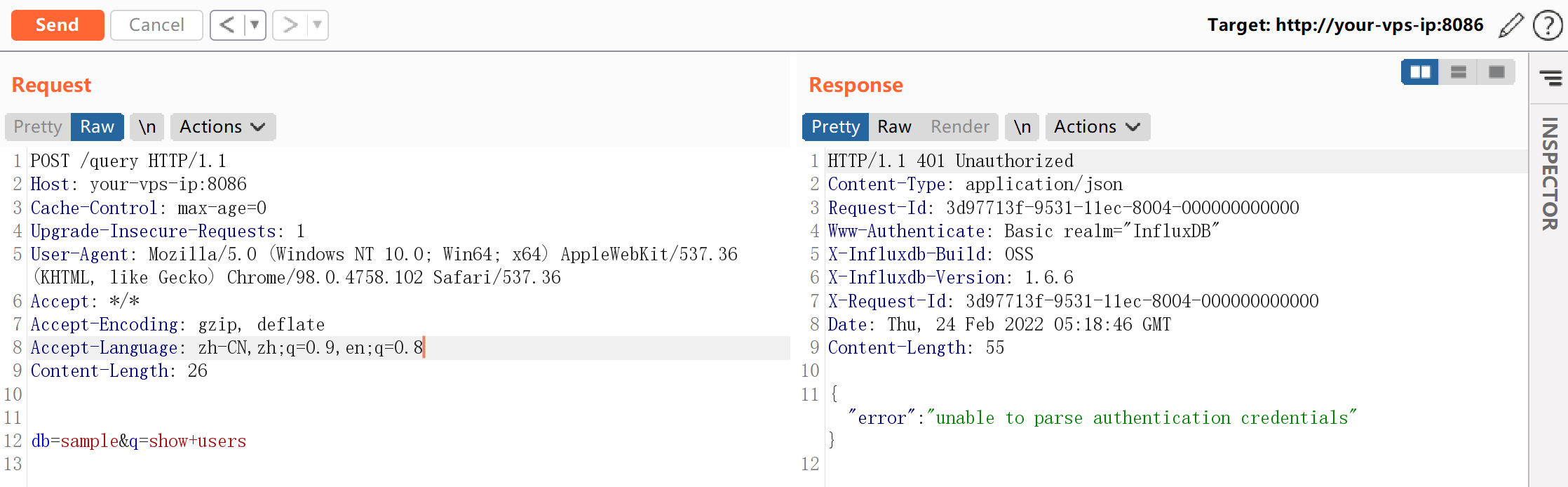This screenshot has width=1568, height=487.
Task: Click the Cancel button
Action: [x=156, y=25]
